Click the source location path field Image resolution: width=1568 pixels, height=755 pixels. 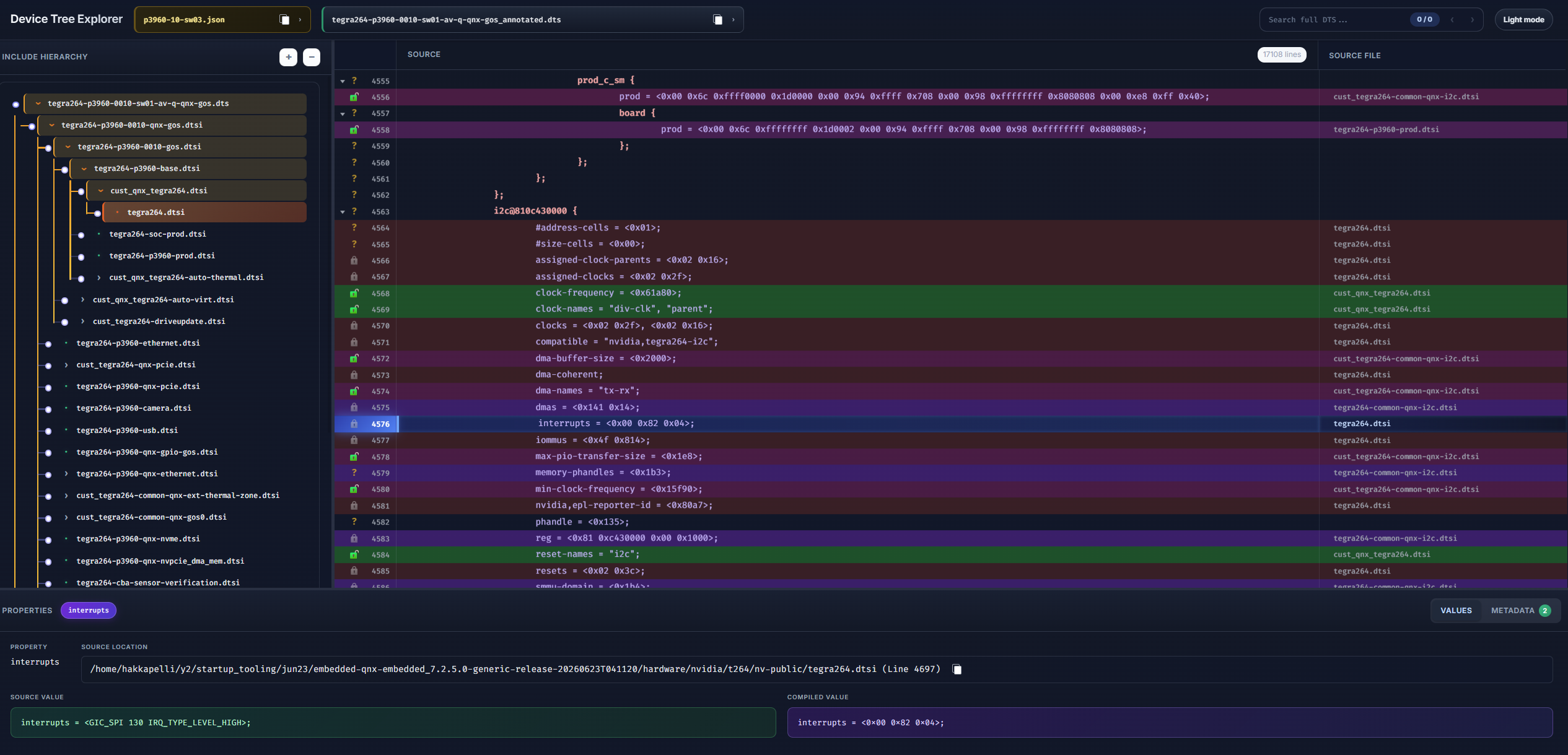pos(817,670)
